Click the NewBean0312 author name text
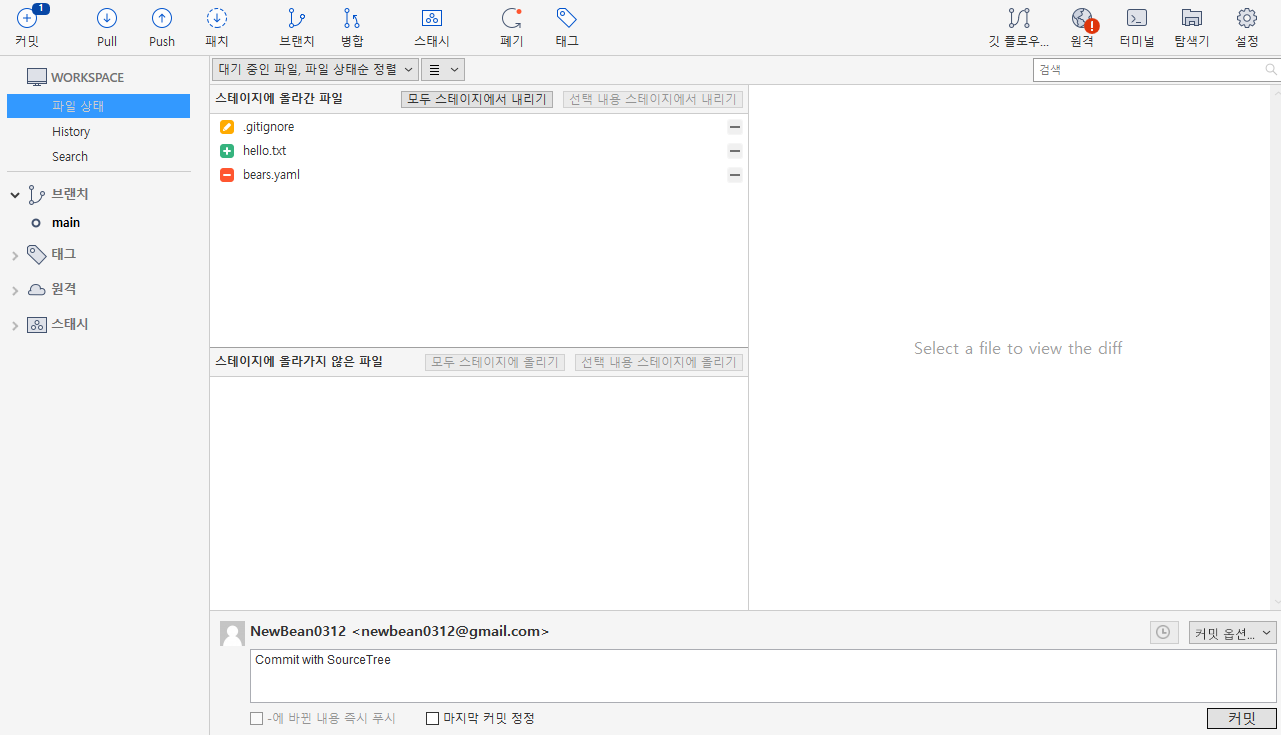 tap(298, 632)
